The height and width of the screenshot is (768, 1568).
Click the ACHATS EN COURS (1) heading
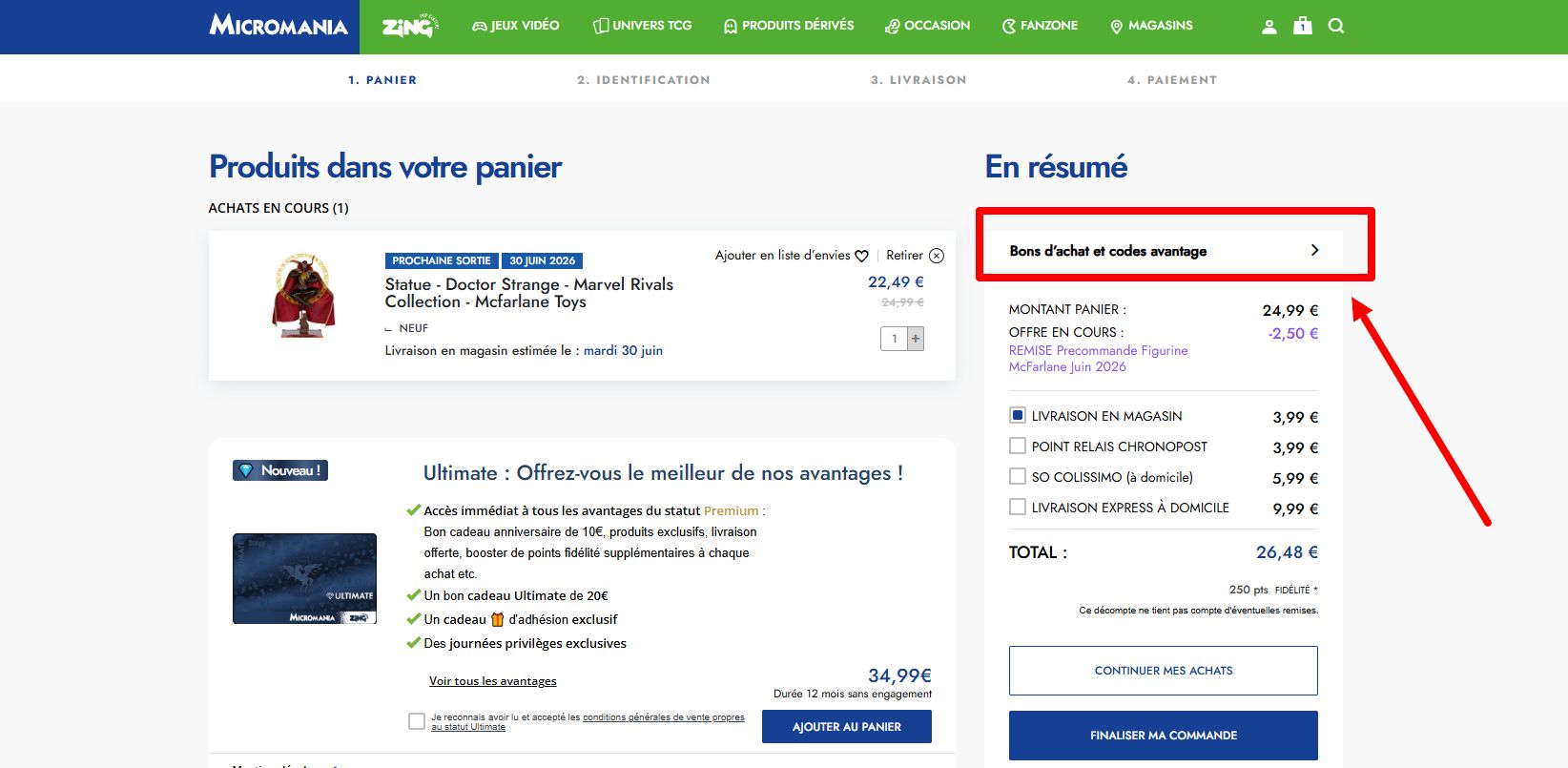tap(279, 208)
